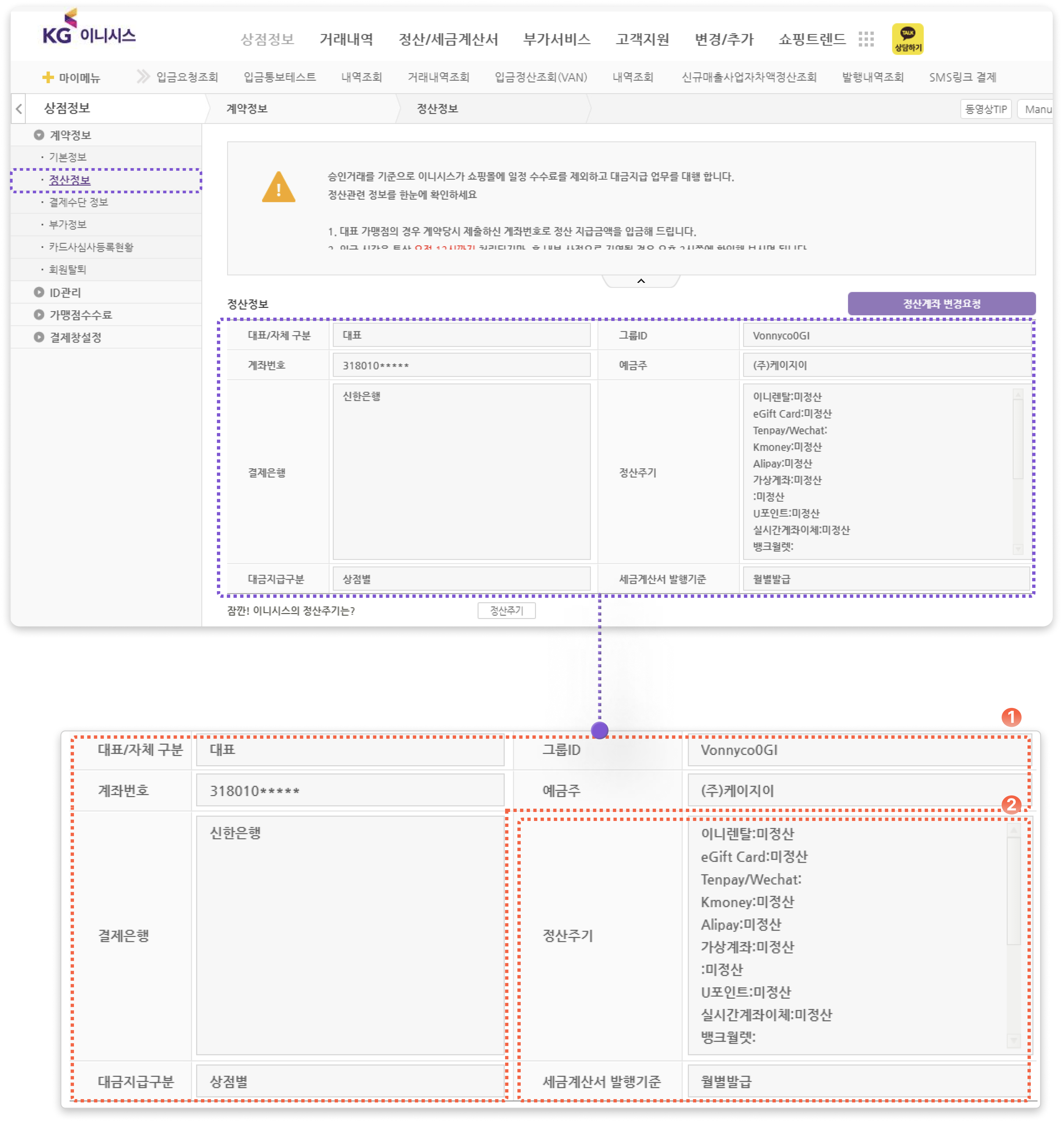Go to 신규매출사업자차액정산조회 shortcut

pos(749,77)
